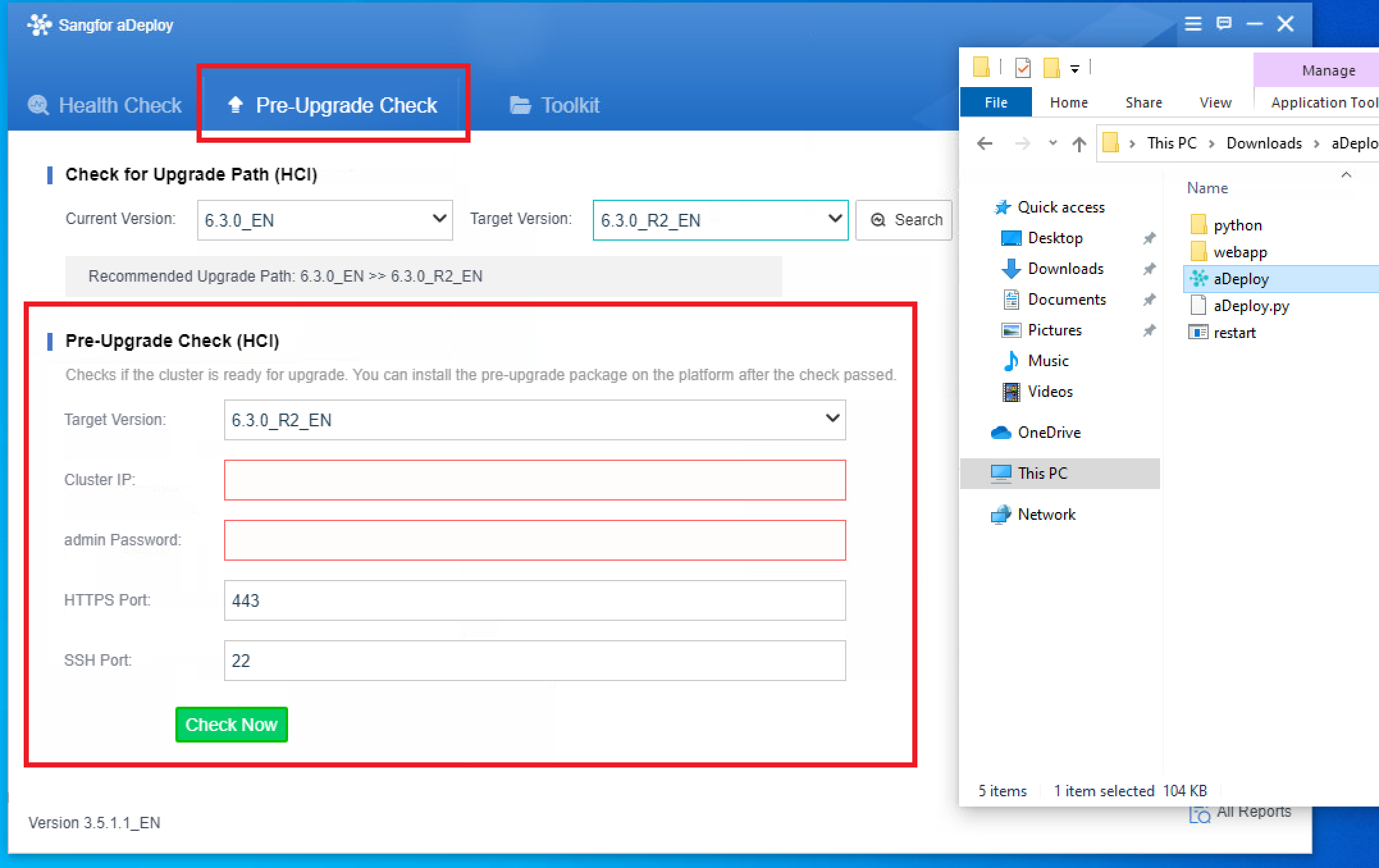
Task: Click This PC in the address breadcrumb
Action: tap(1172, 143)
